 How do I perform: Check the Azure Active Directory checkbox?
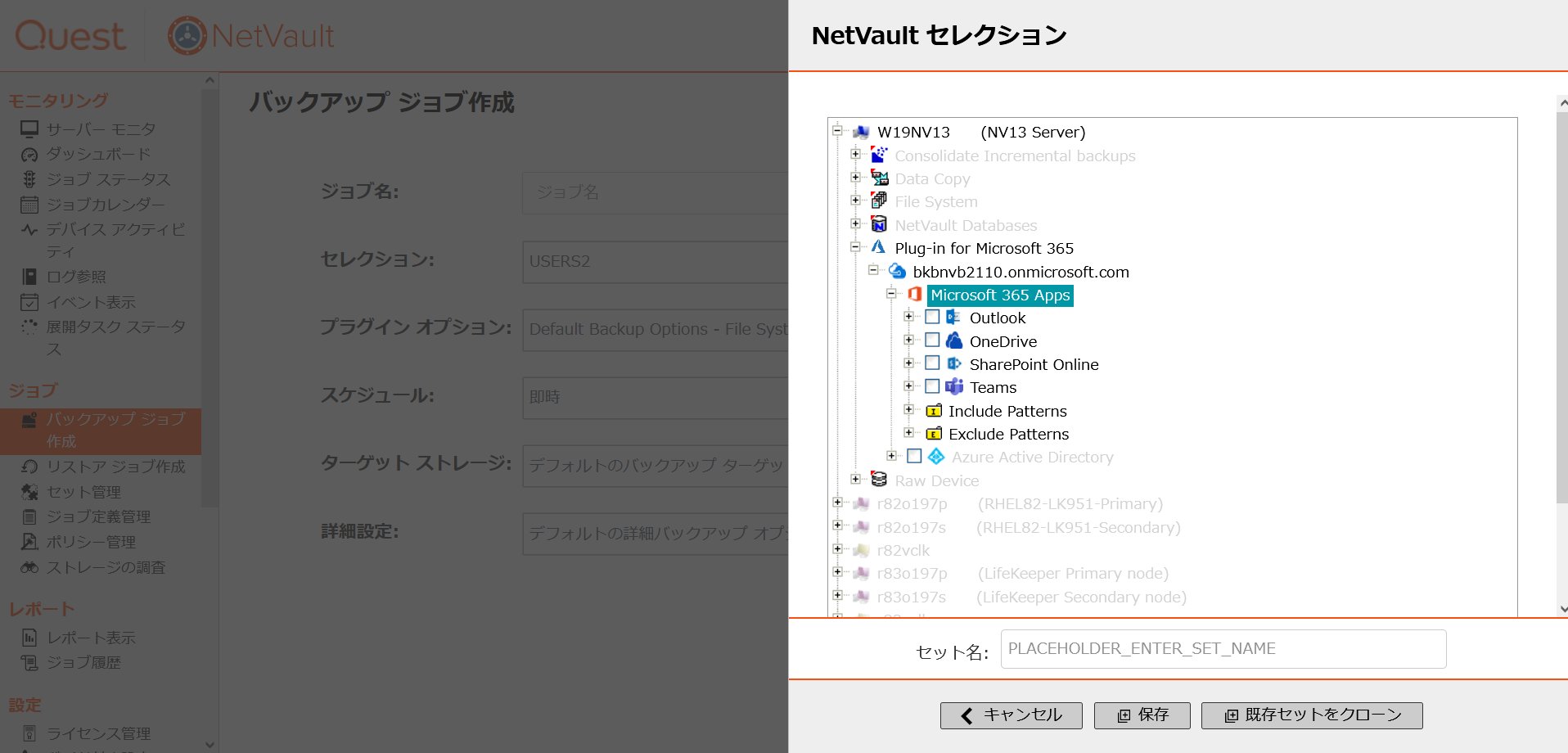coord(914,456)
